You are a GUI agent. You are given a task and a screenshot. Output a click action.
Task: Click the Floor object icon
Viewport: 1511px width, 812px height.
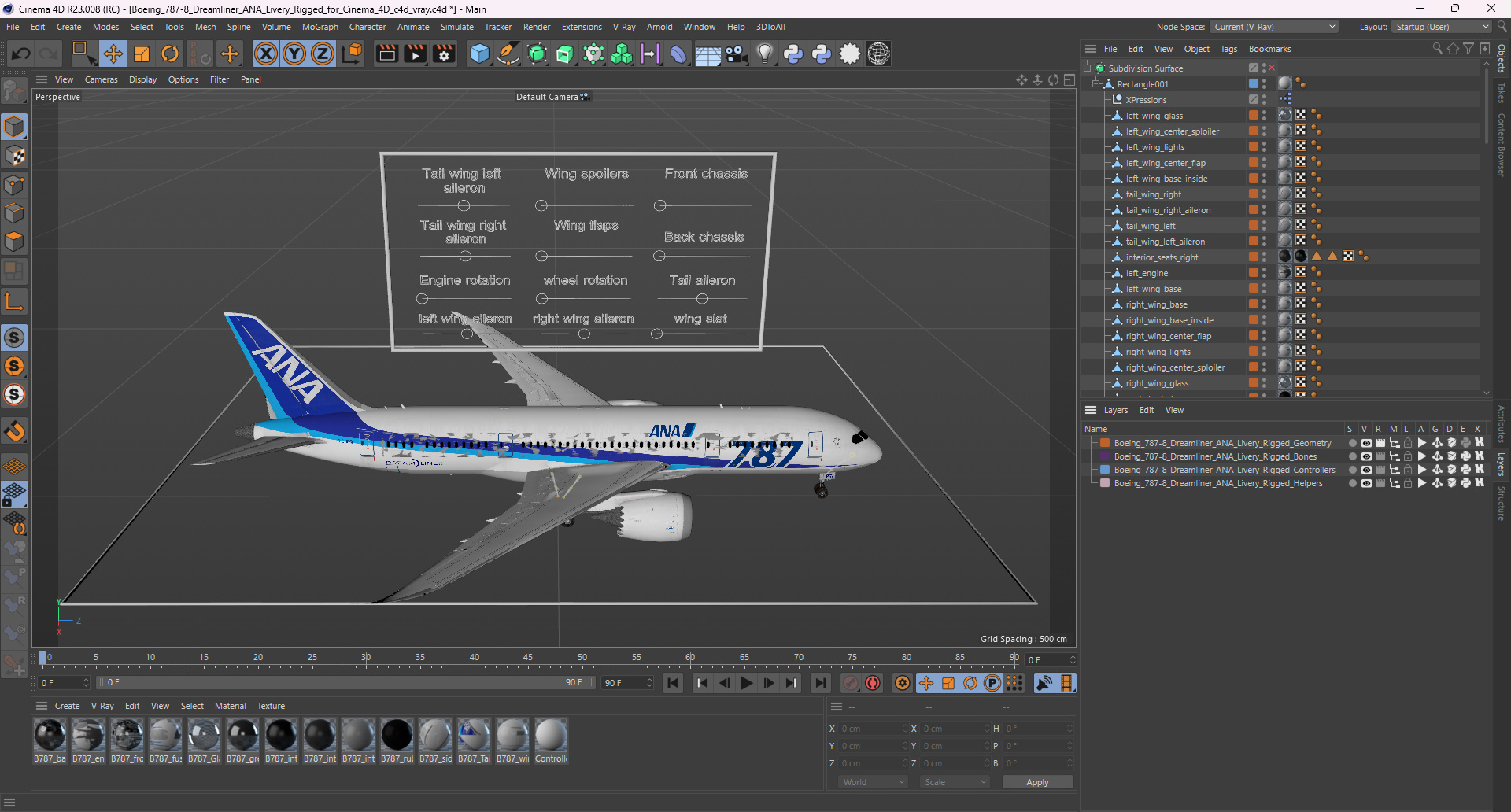[x=707, y=54]
